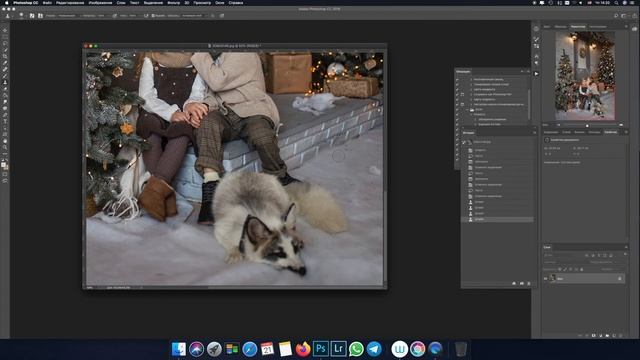Create new group folder icon in Layers panel

point(607,336)
